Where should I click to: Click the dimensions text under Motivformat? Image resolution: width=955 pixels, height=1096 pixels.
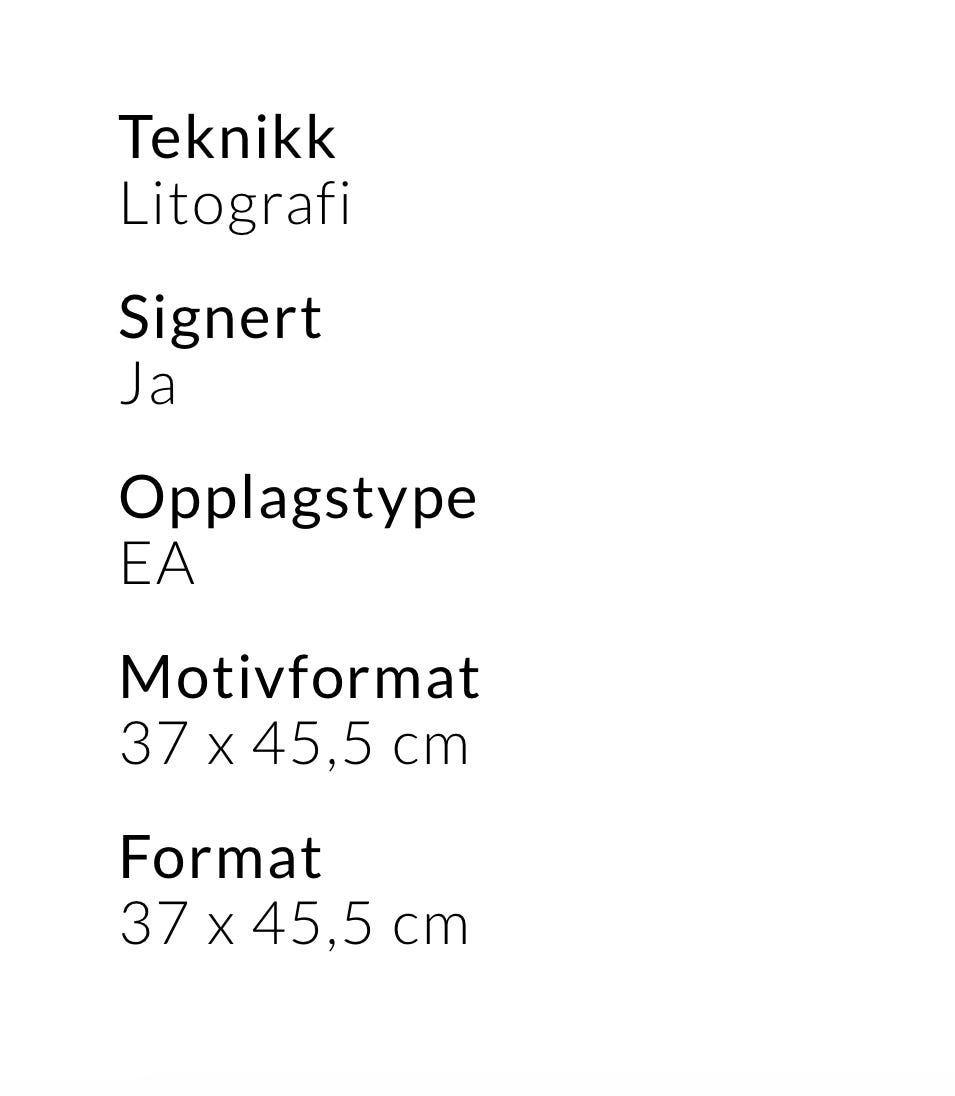[293, 744]
